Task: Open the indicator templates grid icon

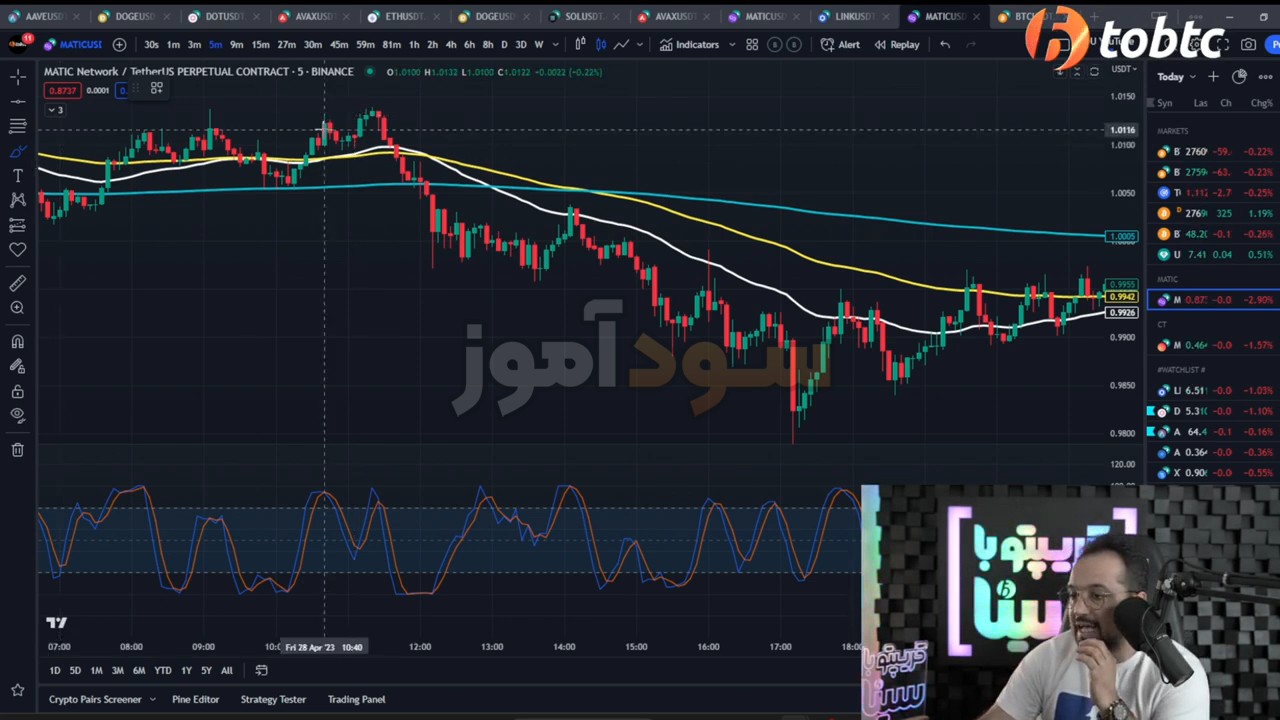Action: pos(752,44)
